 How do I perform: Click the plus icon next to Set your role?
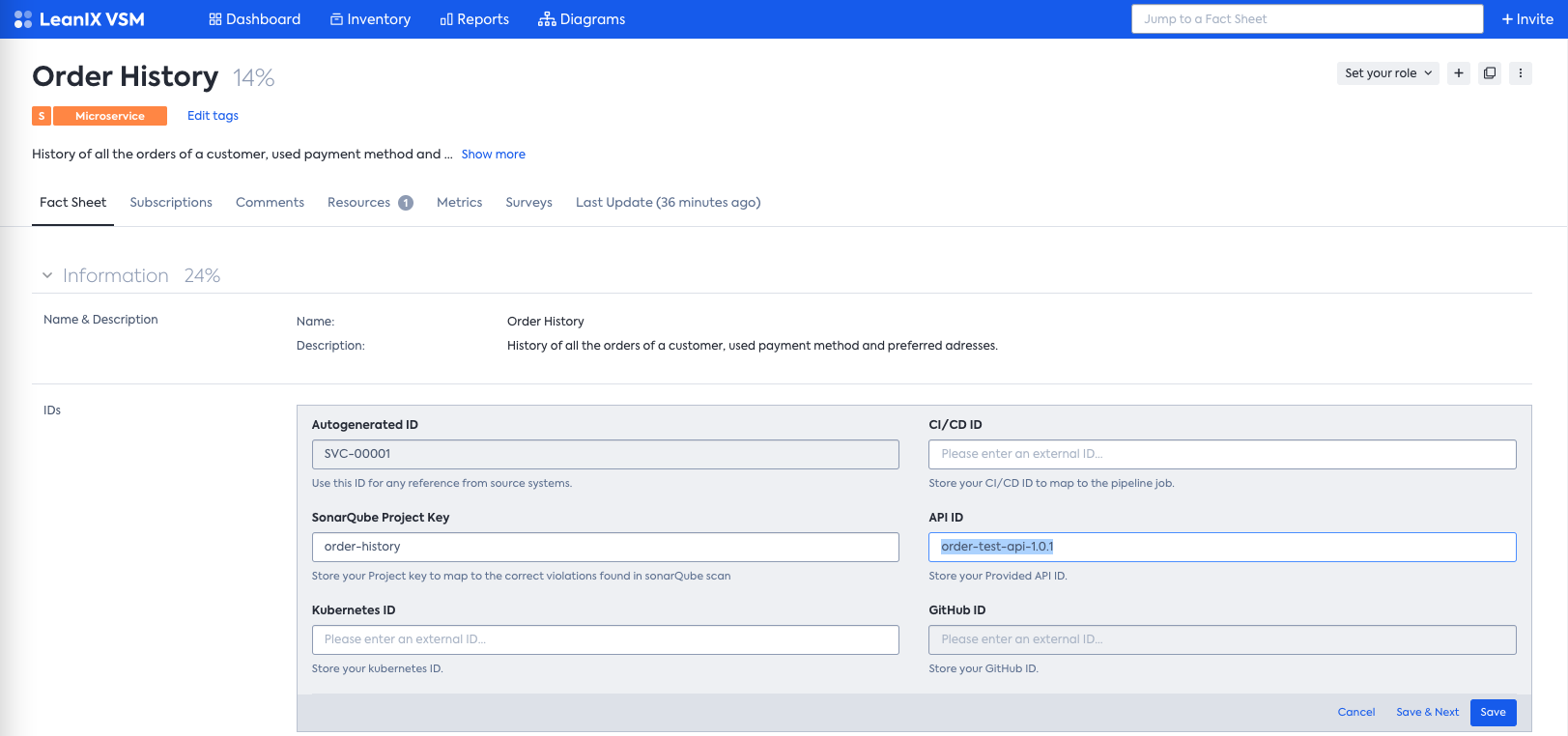click(x=1459, y=73)
